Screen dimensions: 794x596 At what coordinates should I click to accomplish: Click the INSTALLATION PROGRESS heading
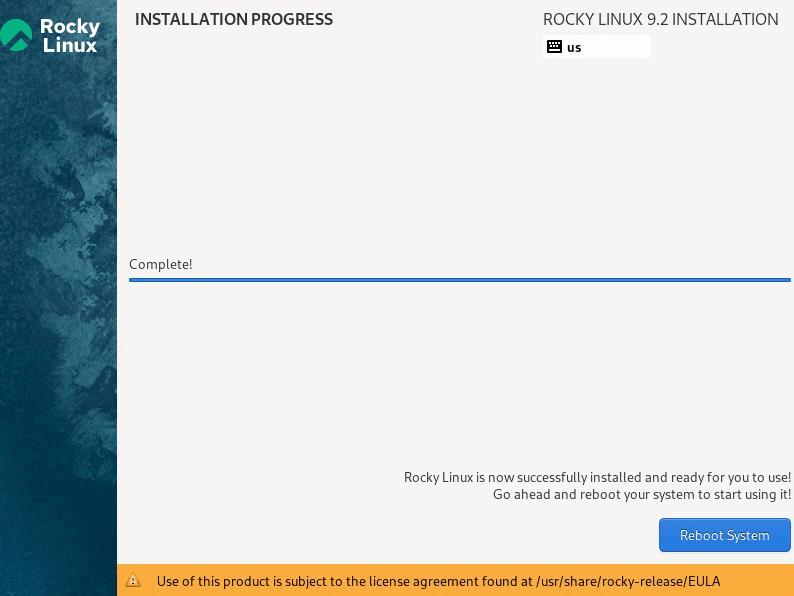coord(234,19)
